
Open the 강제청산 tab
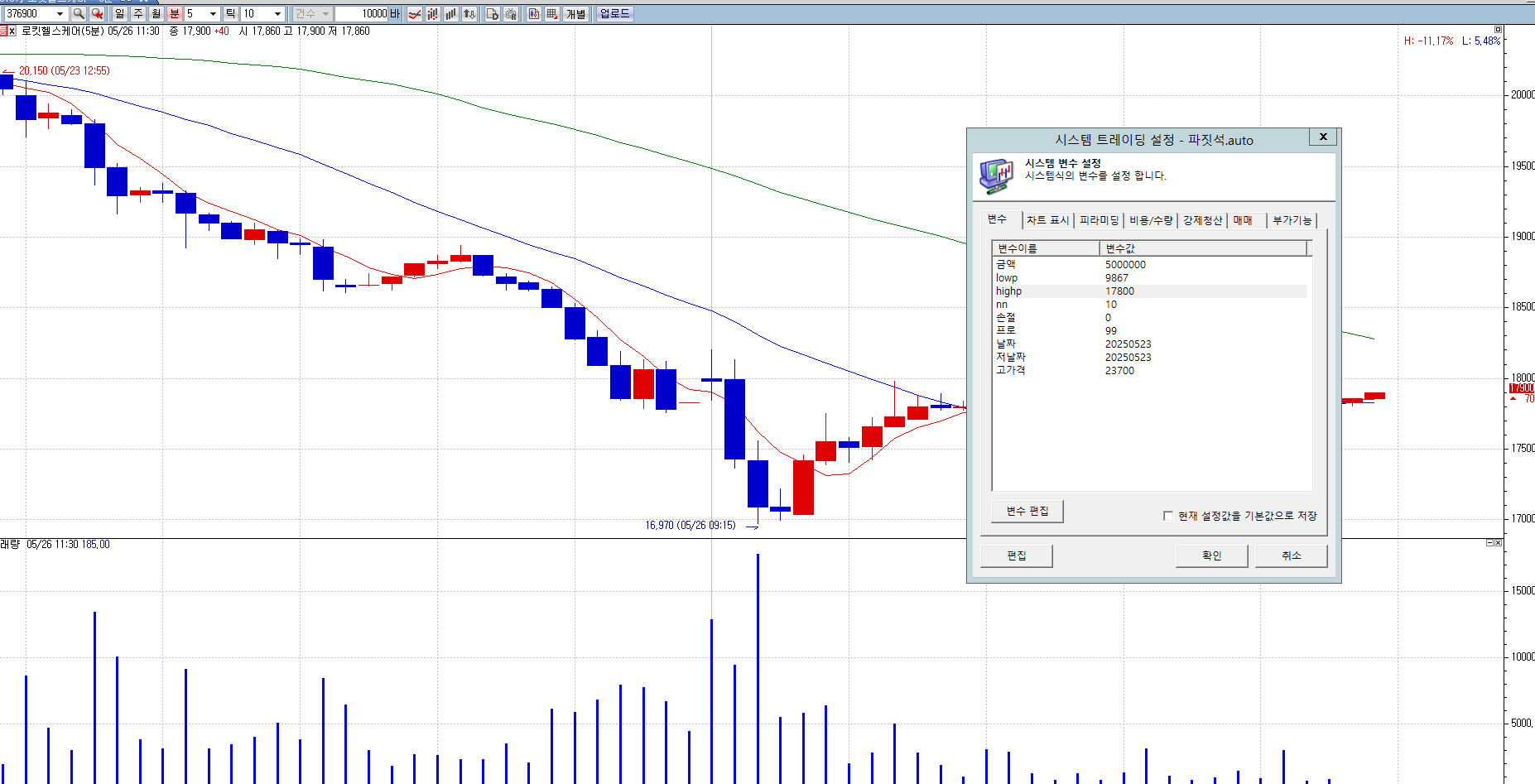pos(1202,220)
